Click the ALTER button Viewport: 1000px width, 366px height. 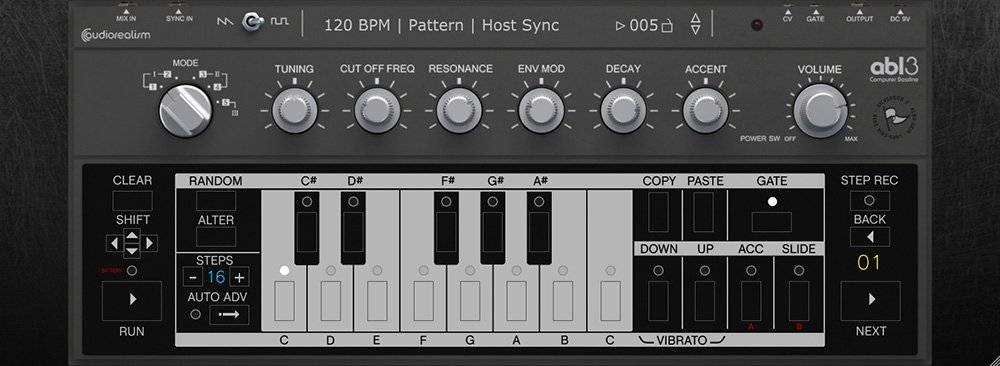coord(216,237)
